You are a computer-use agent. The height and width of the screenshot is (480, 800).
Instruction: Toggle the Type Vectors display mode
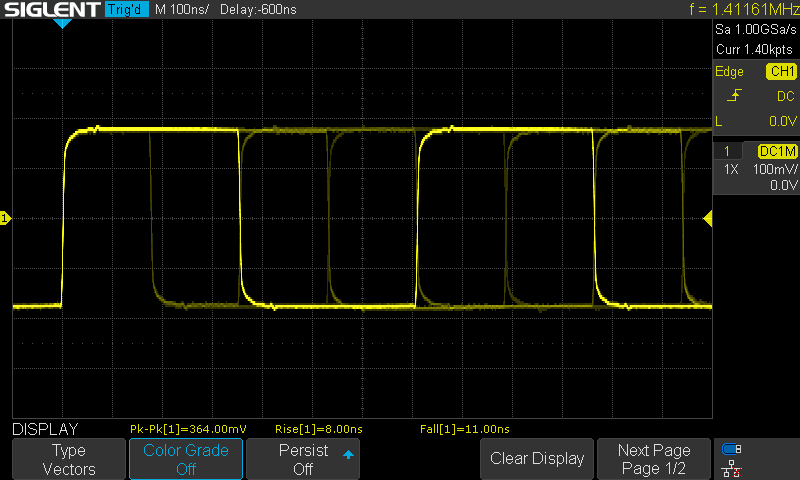coord(69,459)
